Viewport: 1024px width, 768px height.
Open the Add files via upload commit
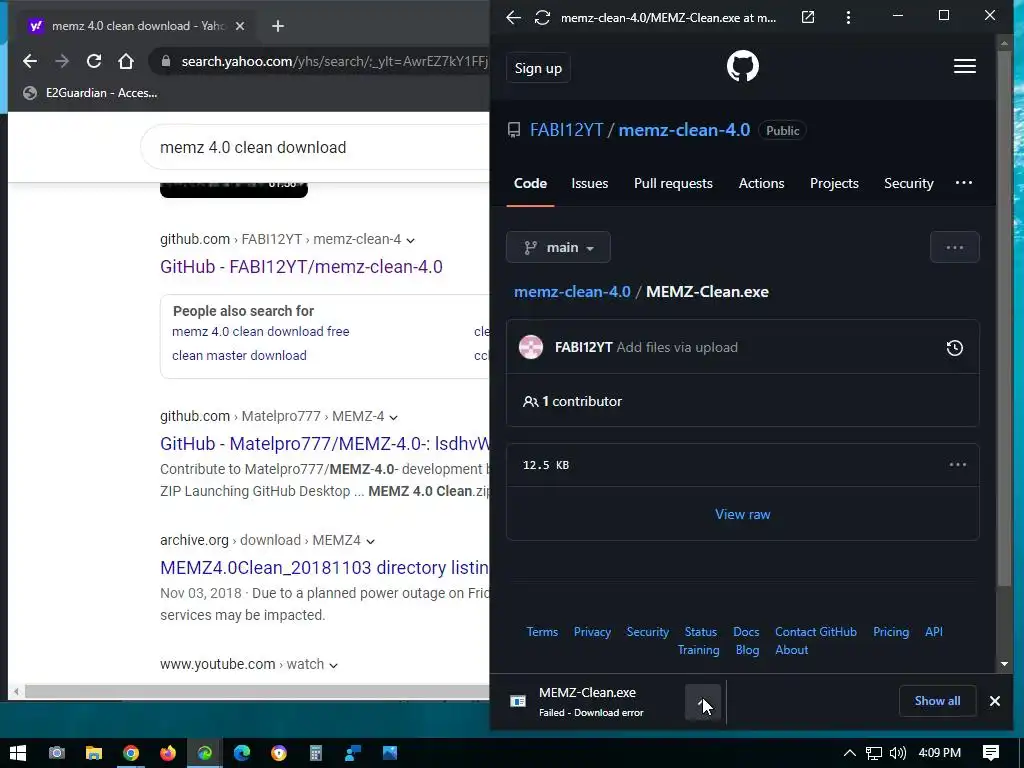tap(677, 347)
